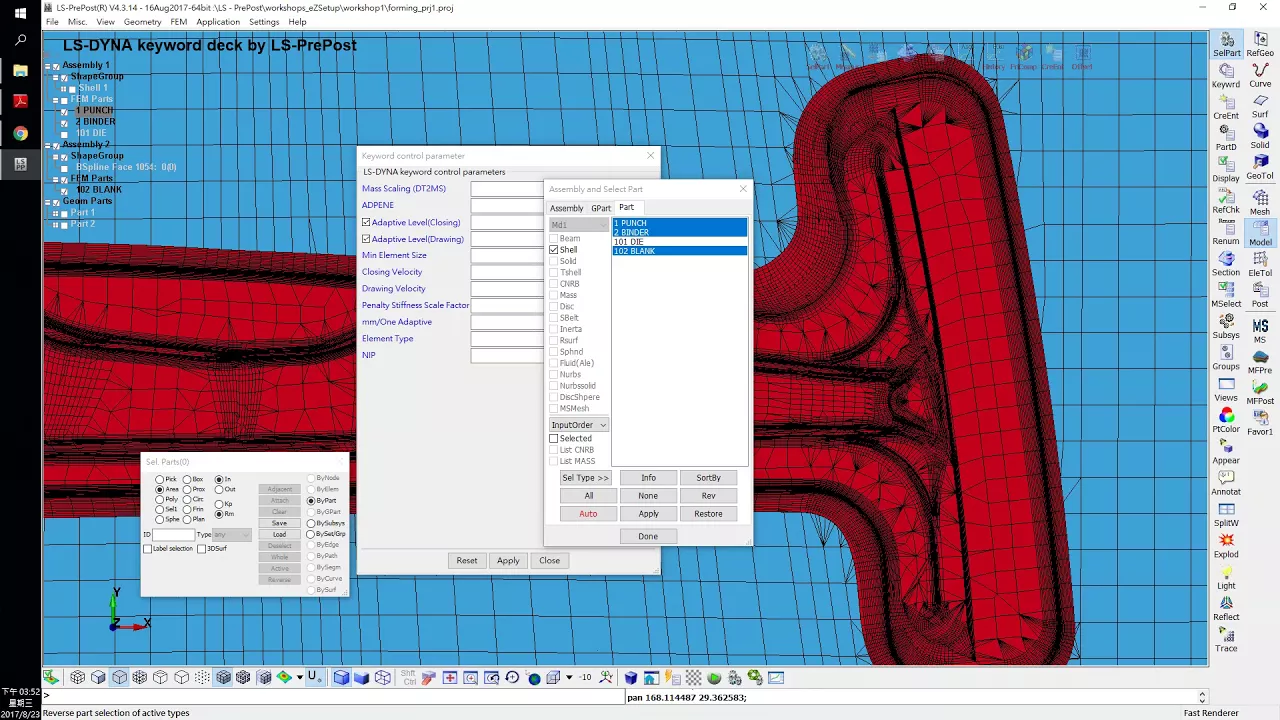Screen dimensions: 1280x720
Task: Open the Application menu
Action: [218, 21]
